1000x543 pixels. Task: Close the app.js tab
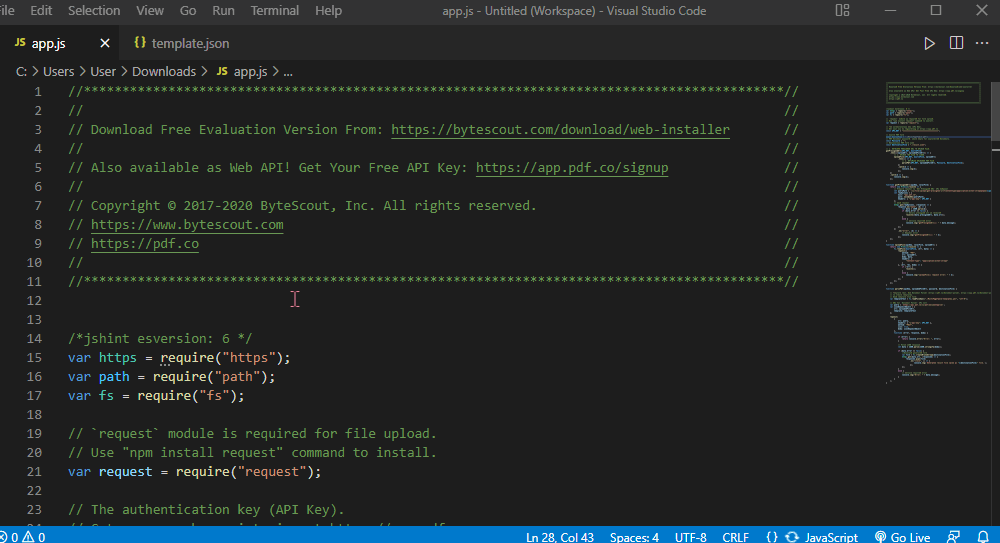[105, 43]
